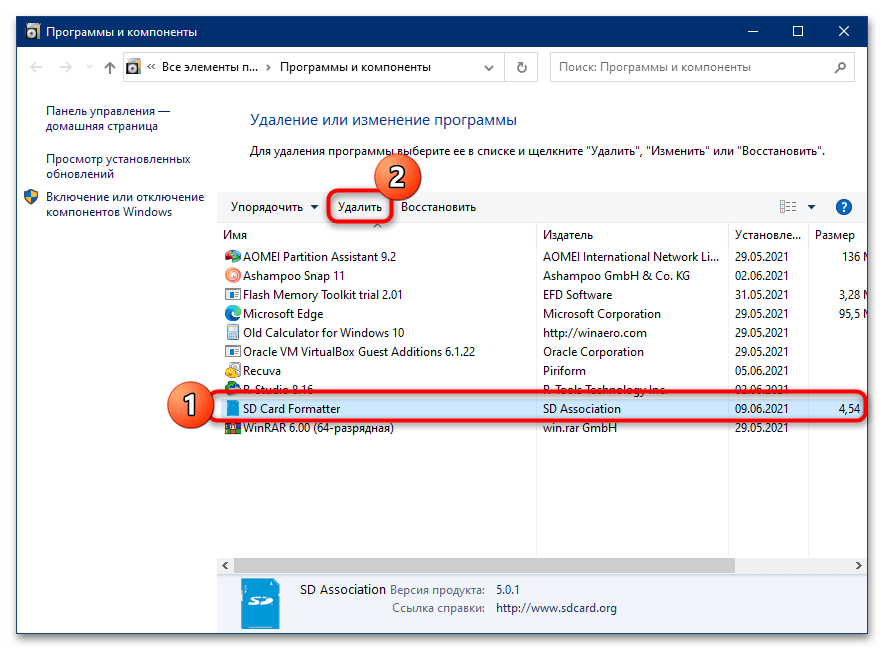The width and height of the screenshot is (884, 650).
Task: Open Просмотр установленных обновлений link
Action: [x=118, y=166]
